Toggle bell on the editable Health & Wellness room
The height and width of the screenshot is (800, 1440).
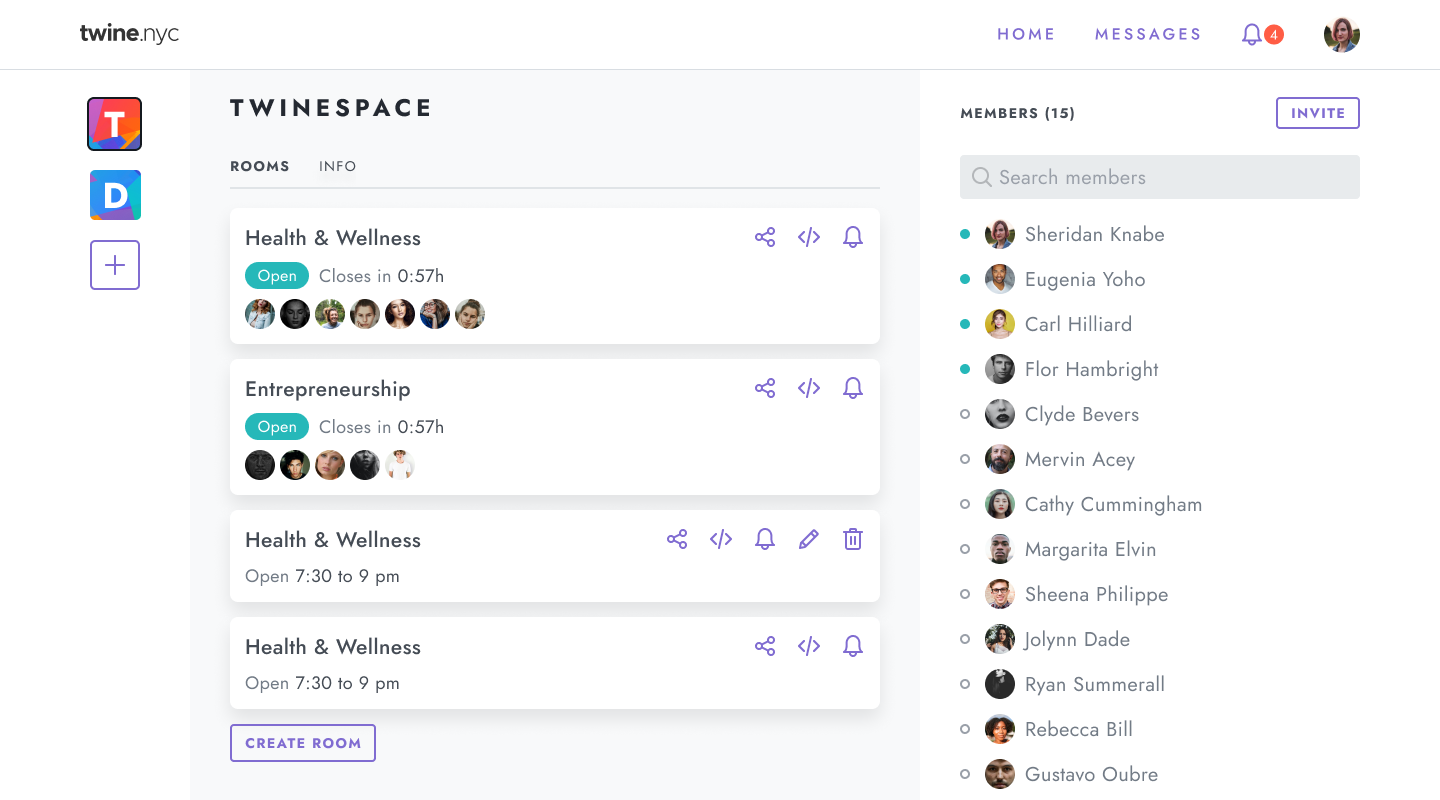(x=765, y=539)
